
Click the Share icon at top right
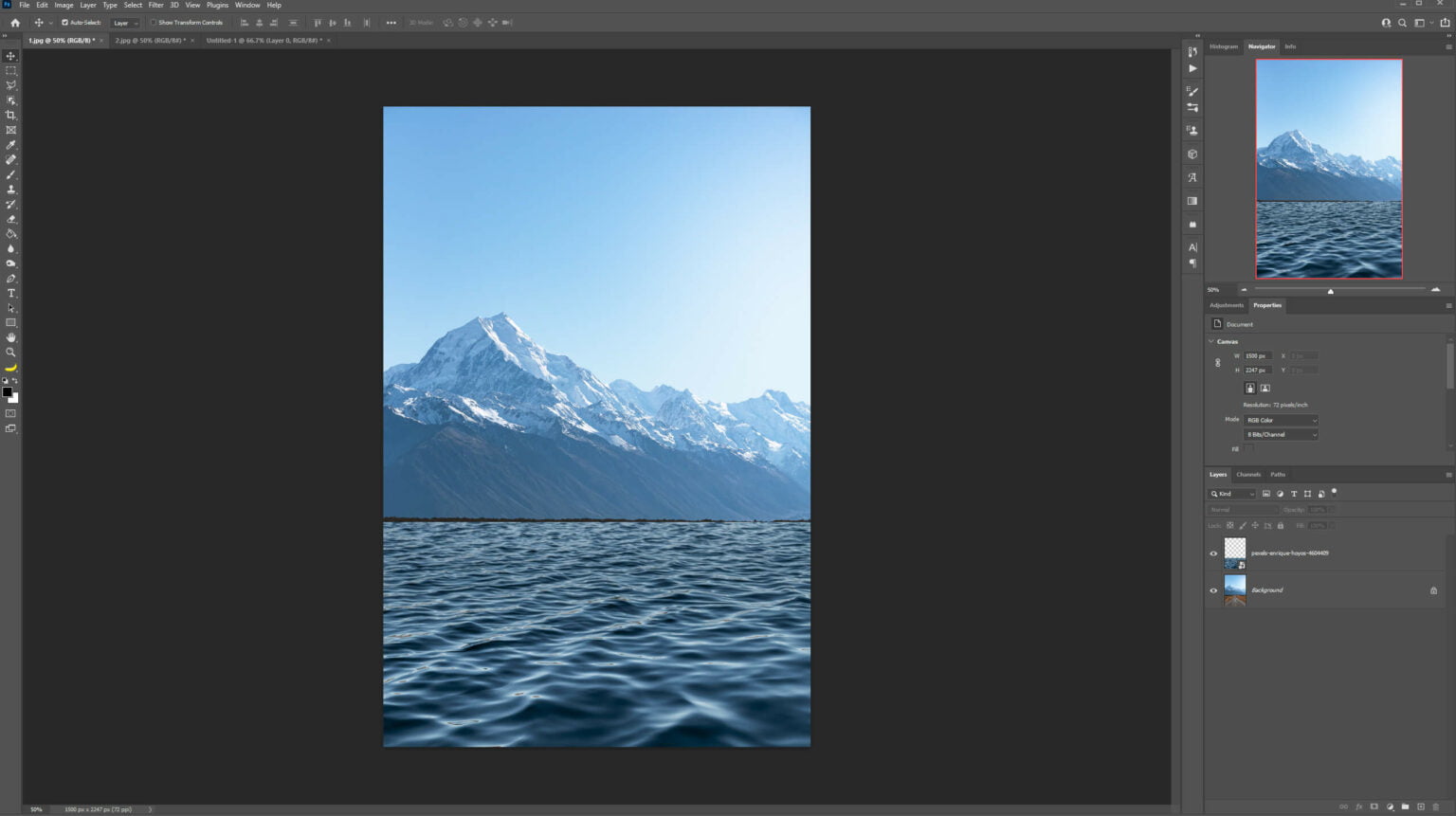tap(1445, 23)
